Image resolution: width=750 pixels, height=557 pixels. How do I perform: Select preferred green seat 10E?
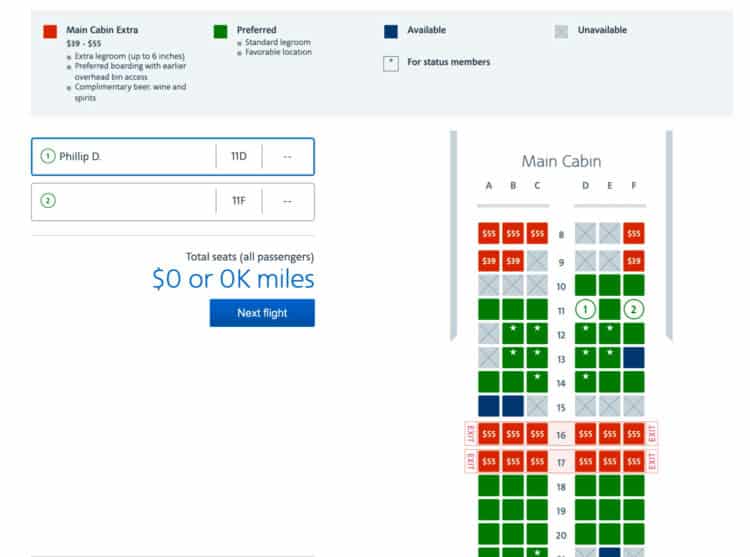coord(609,285)
